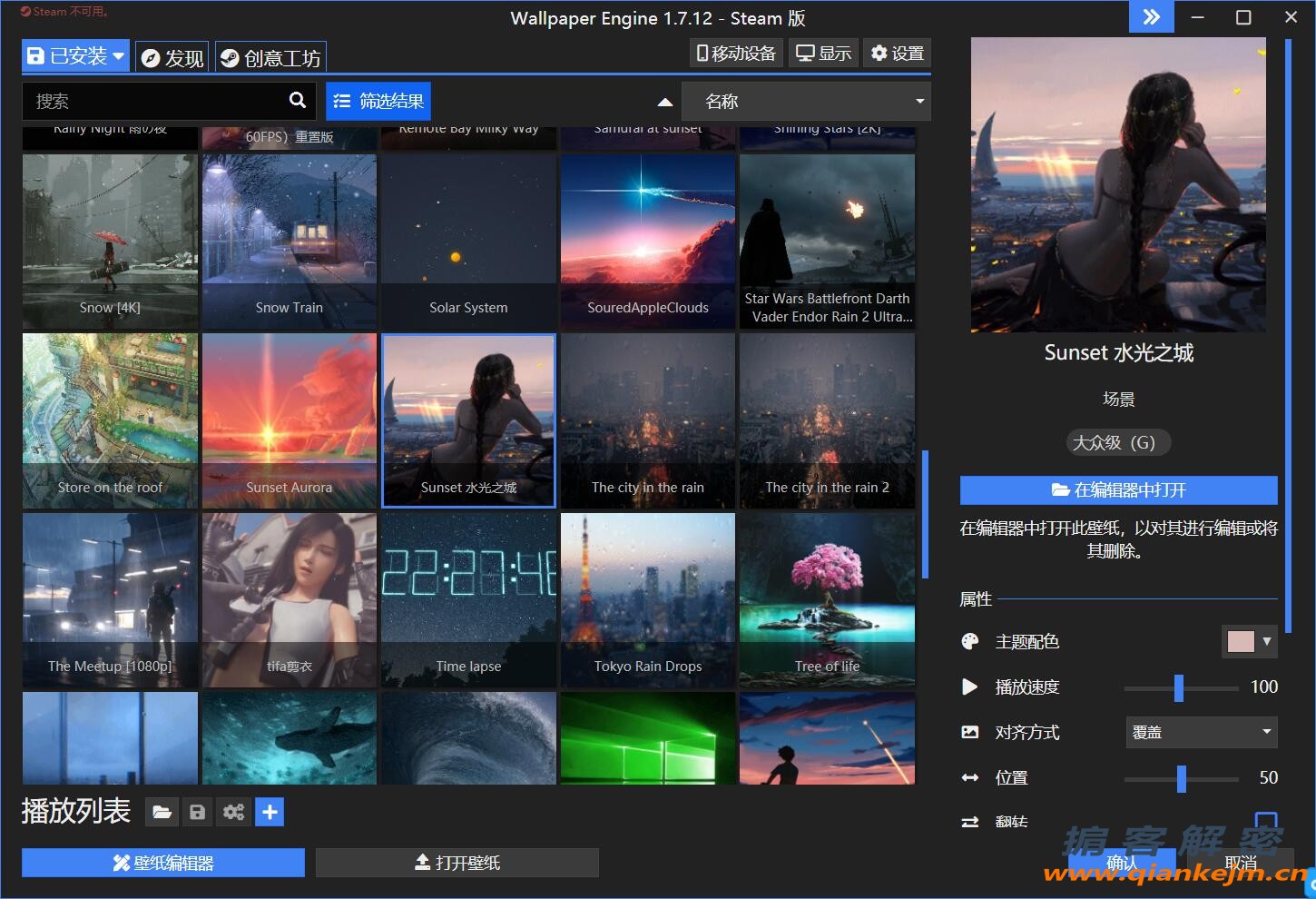Click the wallpaper list scrollbar
The image size is (1316, 899).
coord(925,514)
